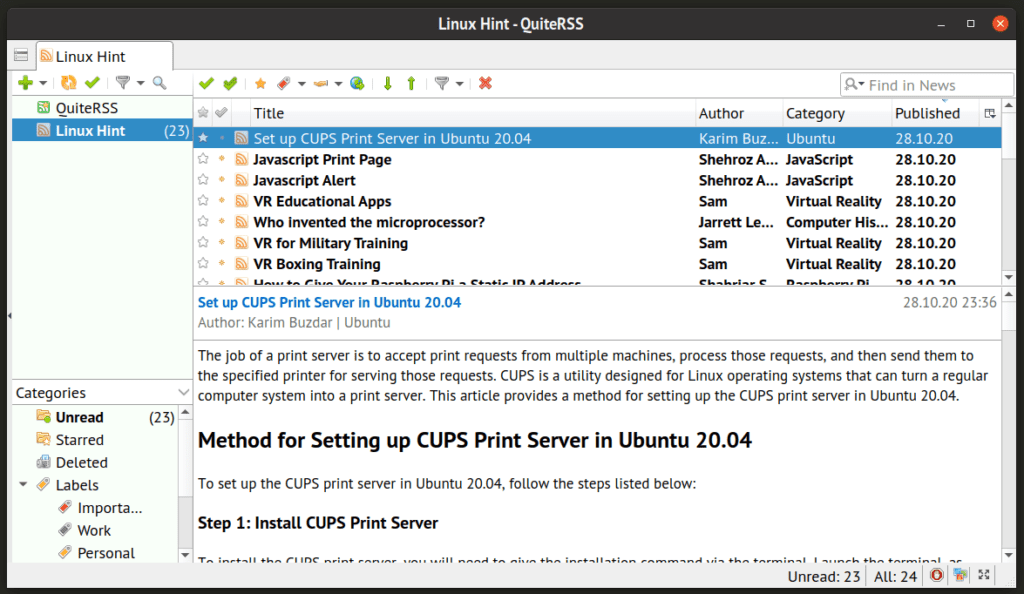Toggle fullscreen mode from status bar
The image size is (1024, 594).
(x=984, y=575)
